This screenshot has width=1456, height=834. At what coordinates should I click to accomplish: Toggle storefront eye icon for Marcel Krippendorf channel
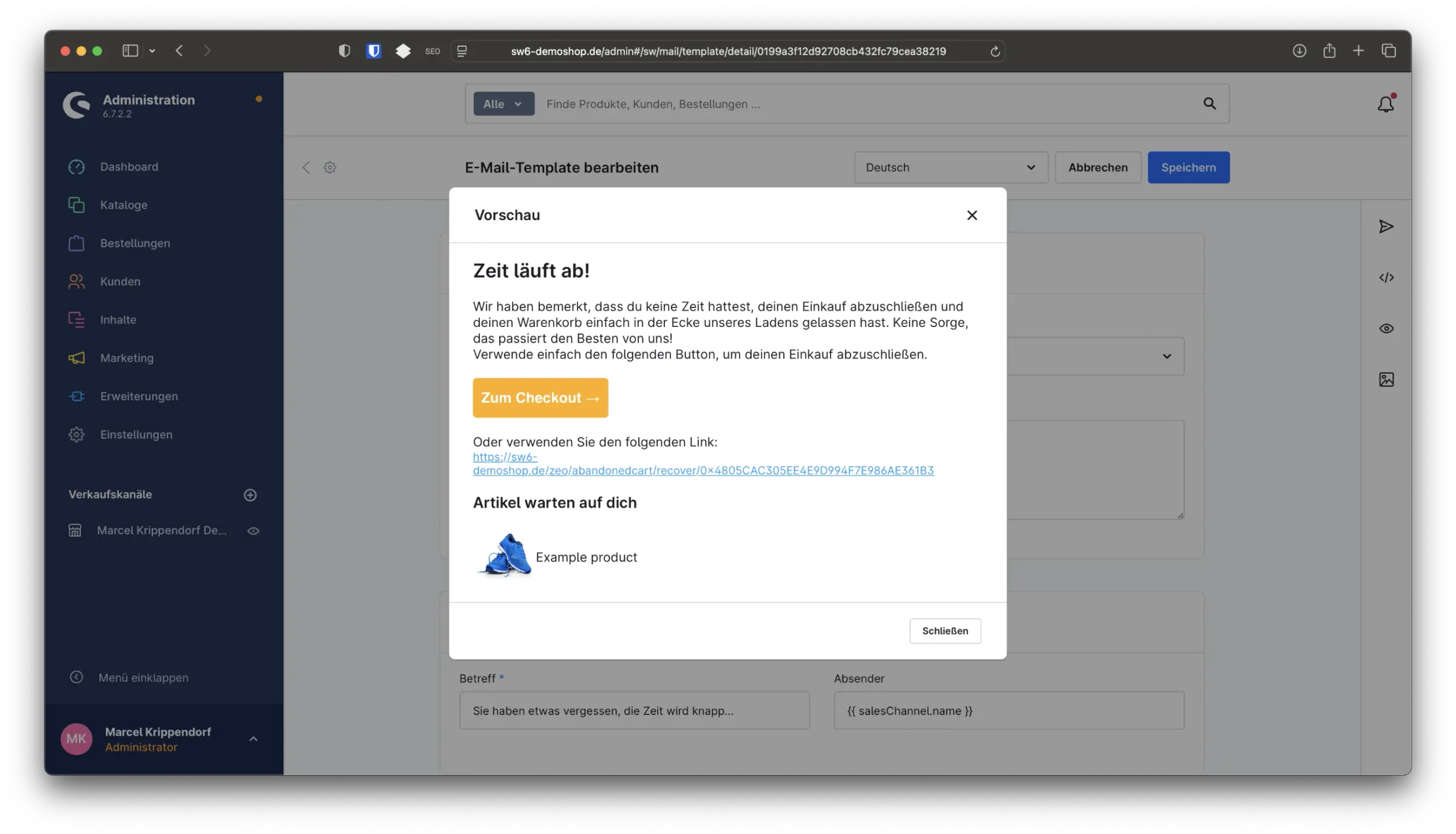tap(254, 531)
